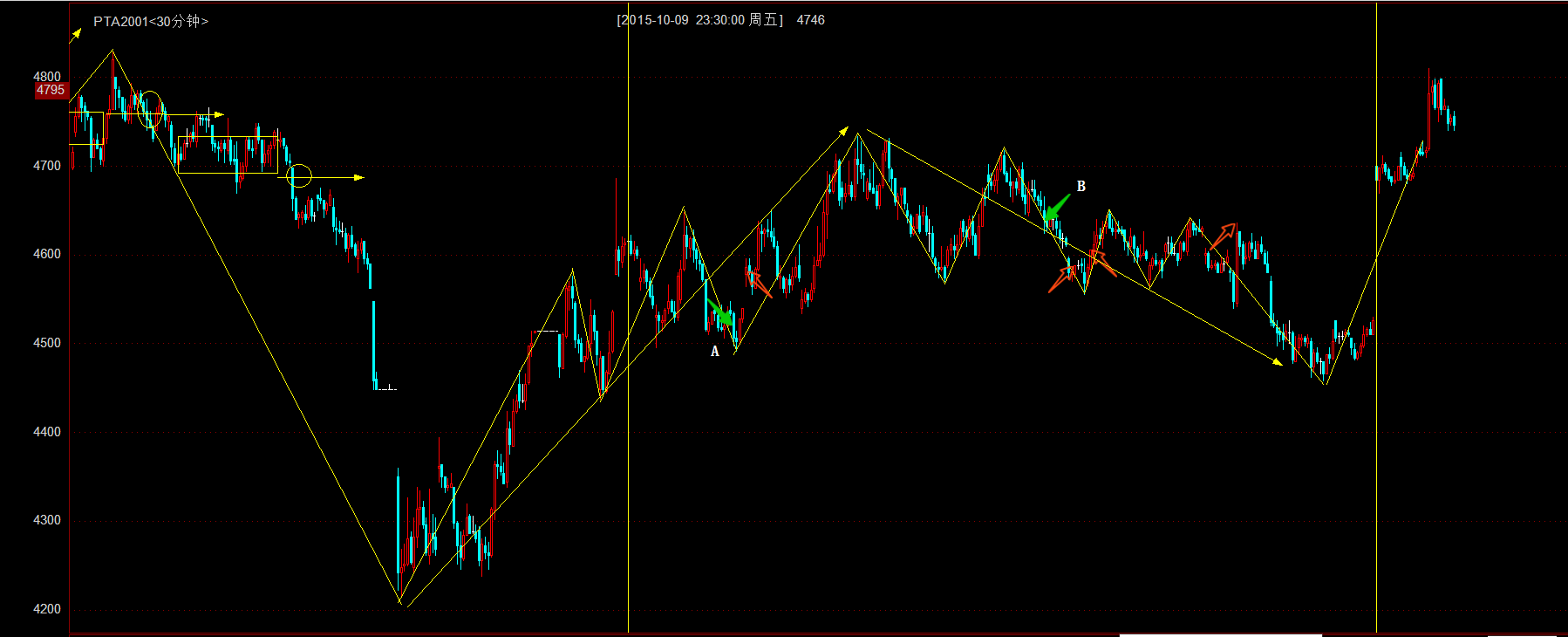This screenshot has width=1568, height=637.
Task: Click the white letter A annotation
Action: [715, 352]
